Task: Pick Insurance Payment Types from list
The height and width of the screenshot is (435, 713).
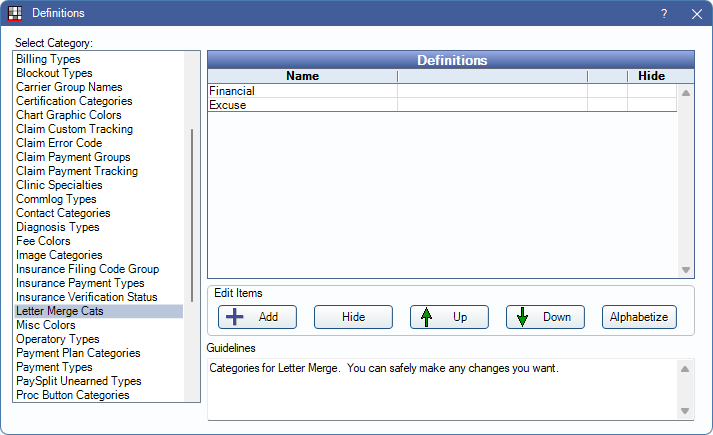Action: pos(80,283)
